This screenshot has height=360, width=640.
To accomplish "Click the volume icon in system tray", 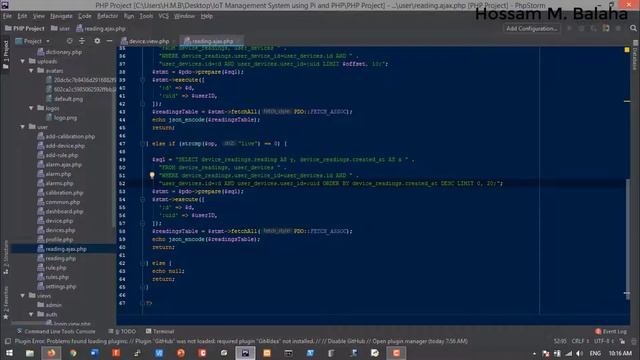I will click(580, 353).
